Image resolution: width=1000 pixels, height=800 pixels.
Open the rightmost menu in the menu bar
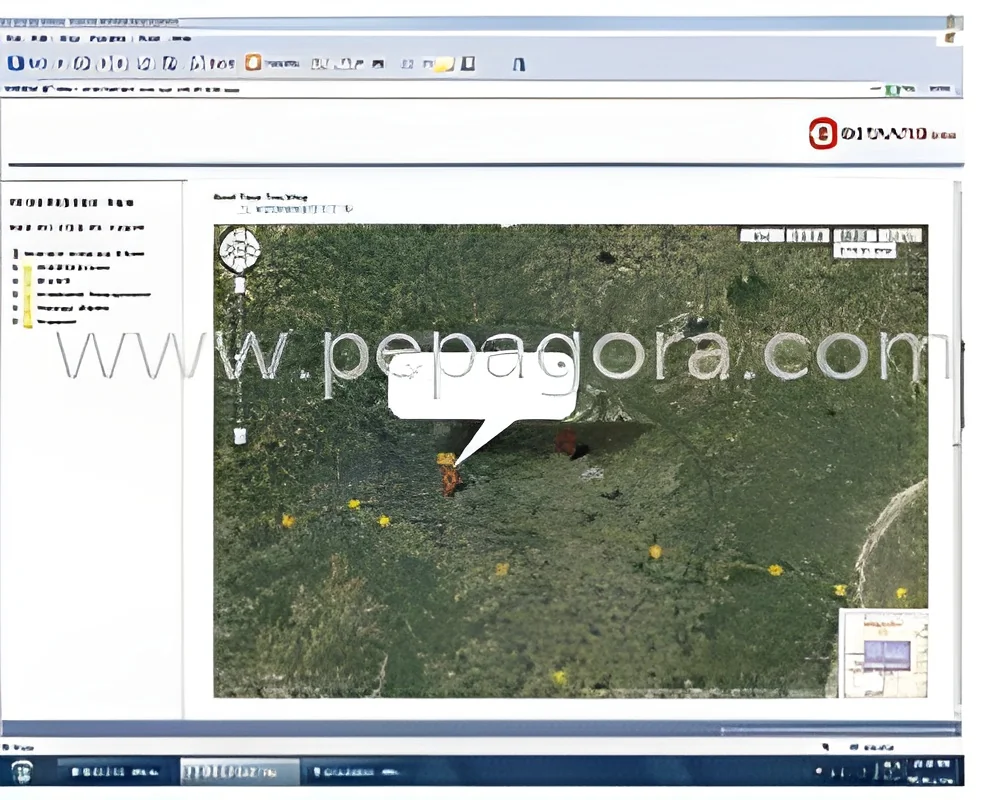tap(179, 38)
